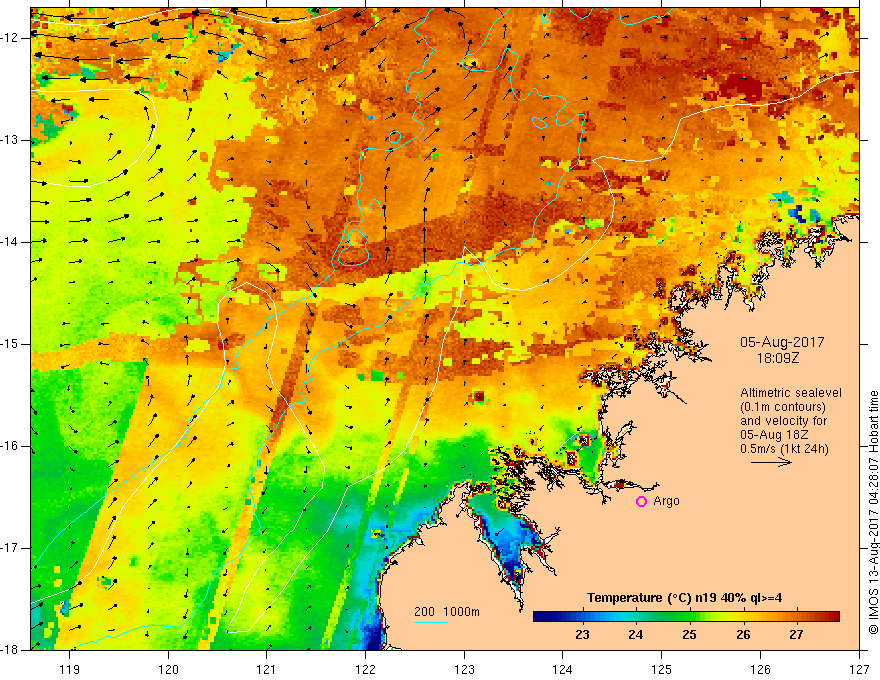Click the 'Temperature (°C) n19 40% ql>=4' title
Screen dimensions: 880x680
[684, 598]
